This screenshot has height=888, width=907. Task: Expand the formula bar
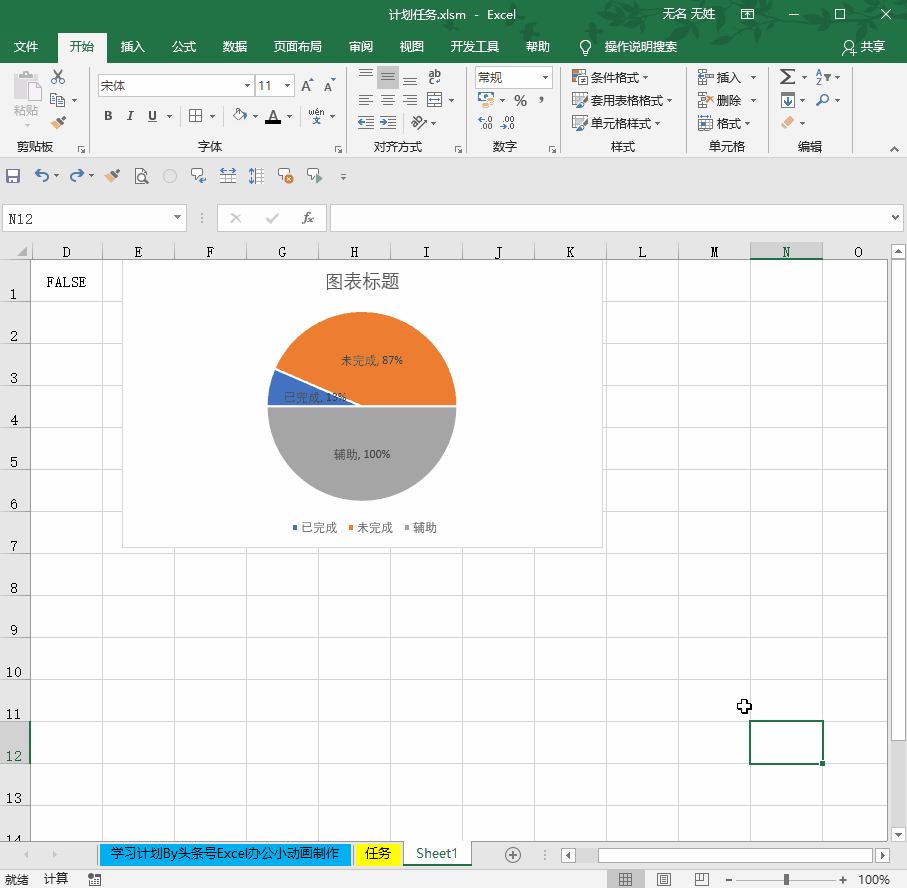[895, 218]
